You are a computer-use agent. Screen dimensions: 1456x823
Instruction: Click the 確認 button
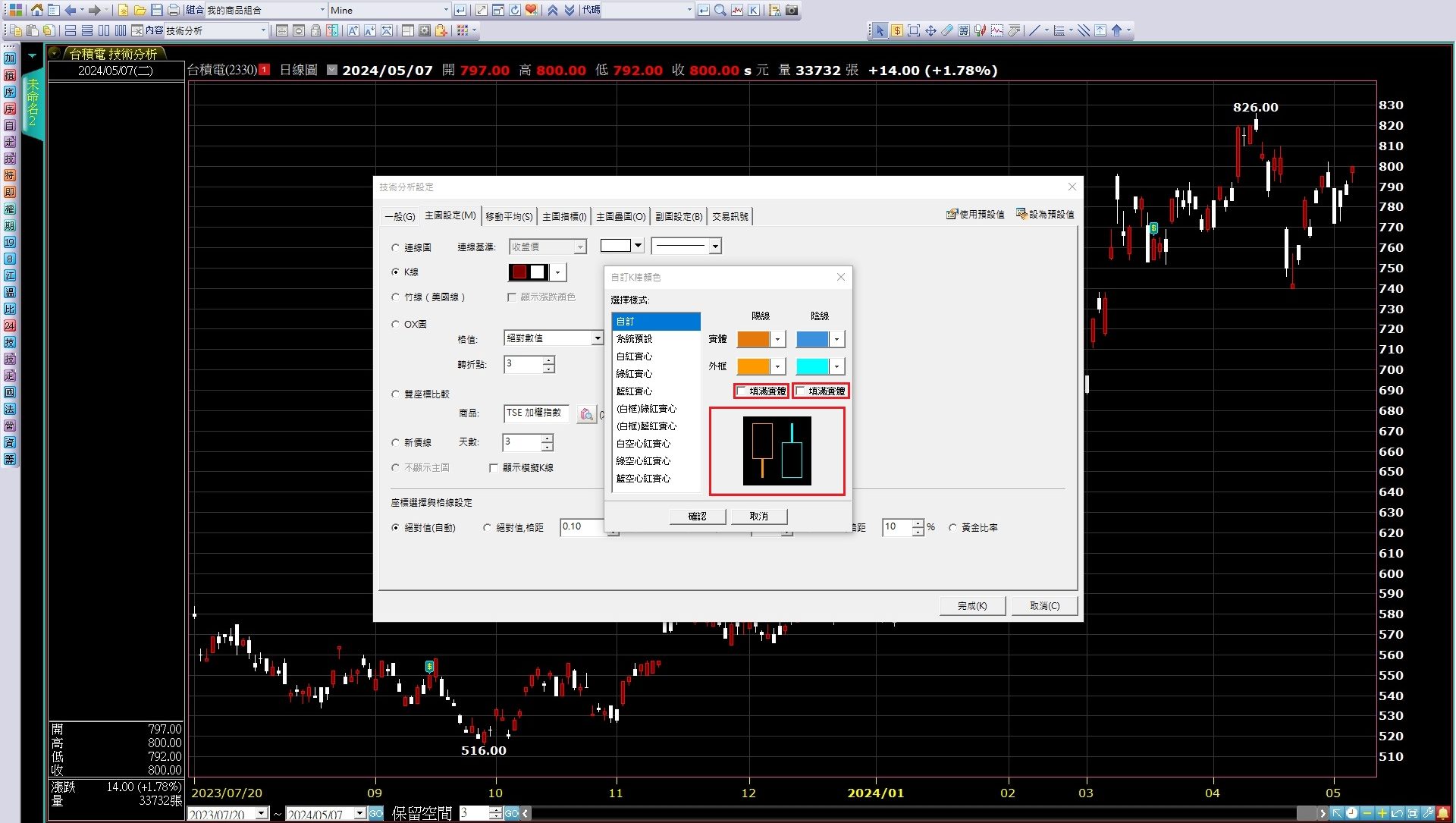point(698,516)
